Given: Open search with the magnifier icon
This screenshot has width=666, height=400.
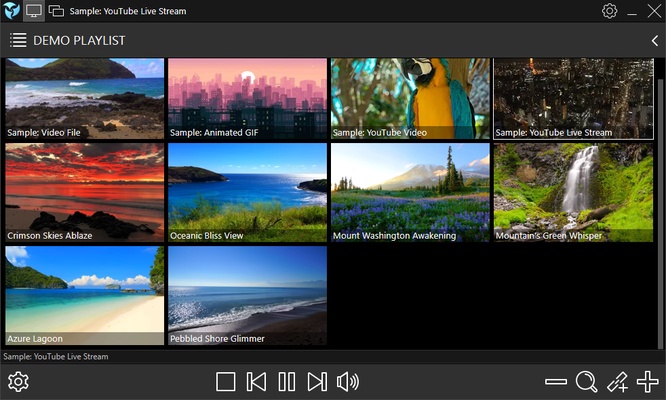Looking at the screenshot, I should (x=587, y=382).
